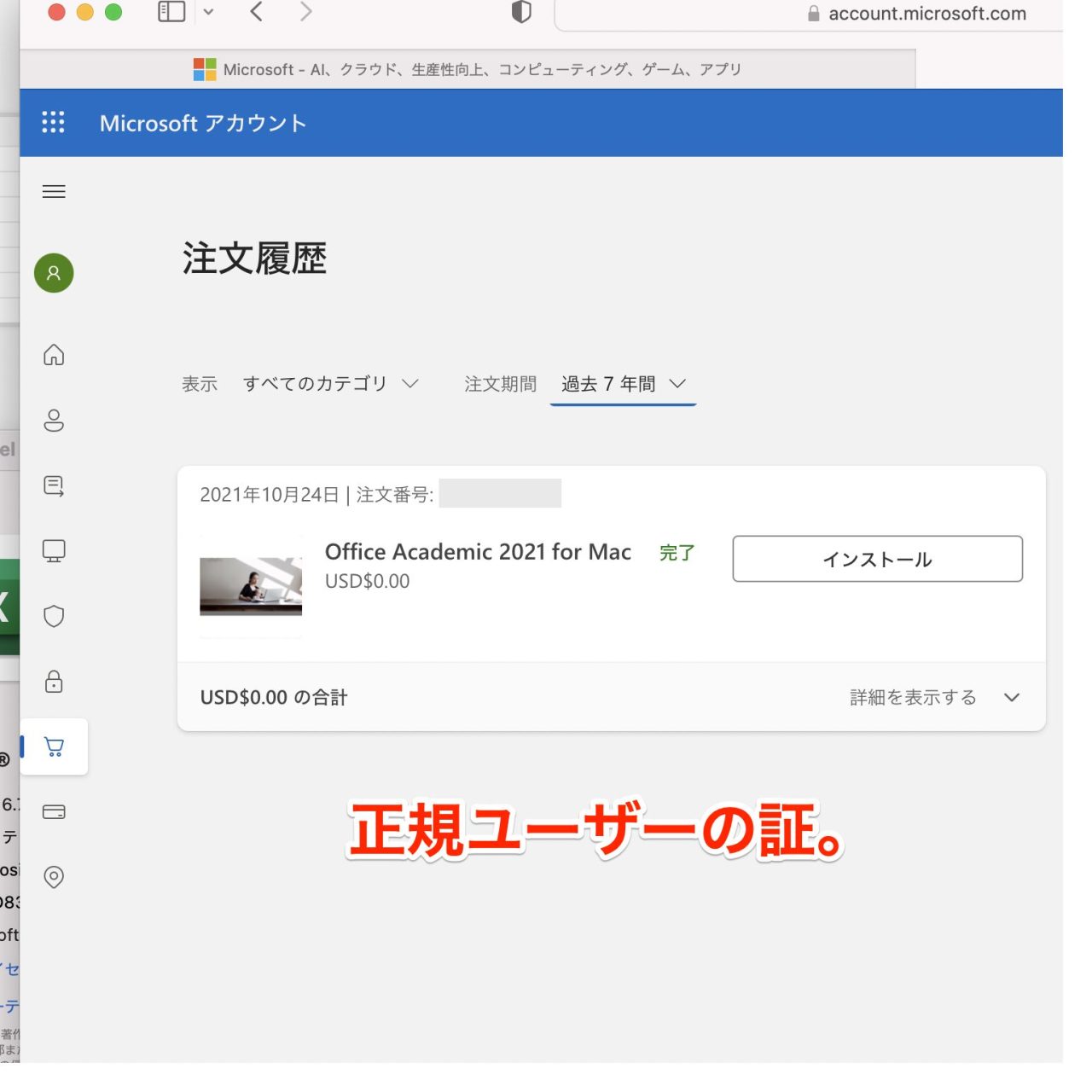Image resolution: width=1092 pixels, height=1092 pixels.
Task: Open the green account avatar
Action: [x=54, y=273]
